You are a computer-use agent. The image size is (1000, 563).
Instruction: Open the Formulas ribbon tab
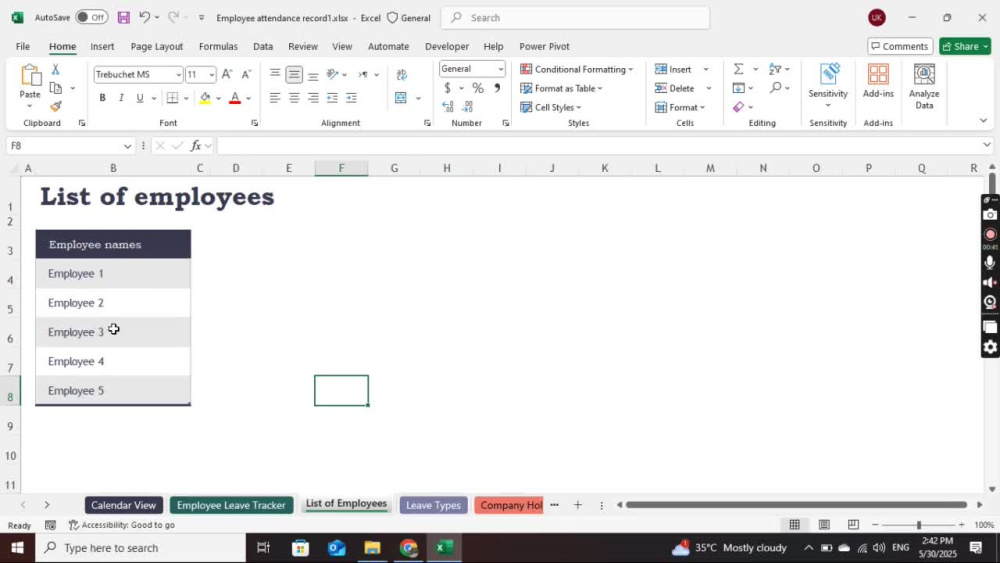click(x=218, y=47)
